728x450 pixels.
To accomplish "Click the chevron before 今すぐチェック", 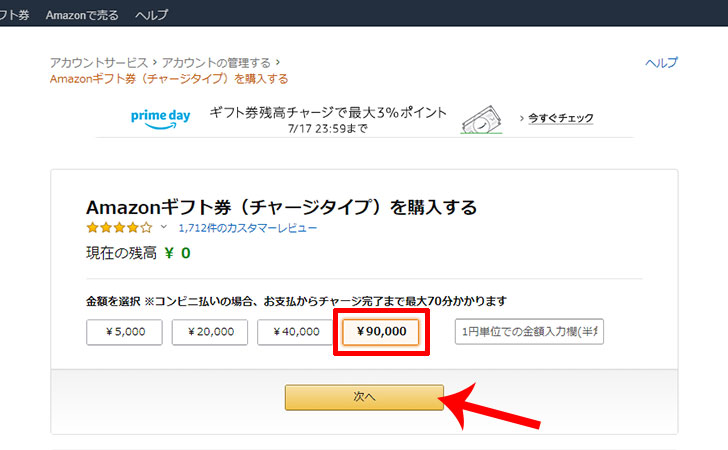I will (521, 118).
